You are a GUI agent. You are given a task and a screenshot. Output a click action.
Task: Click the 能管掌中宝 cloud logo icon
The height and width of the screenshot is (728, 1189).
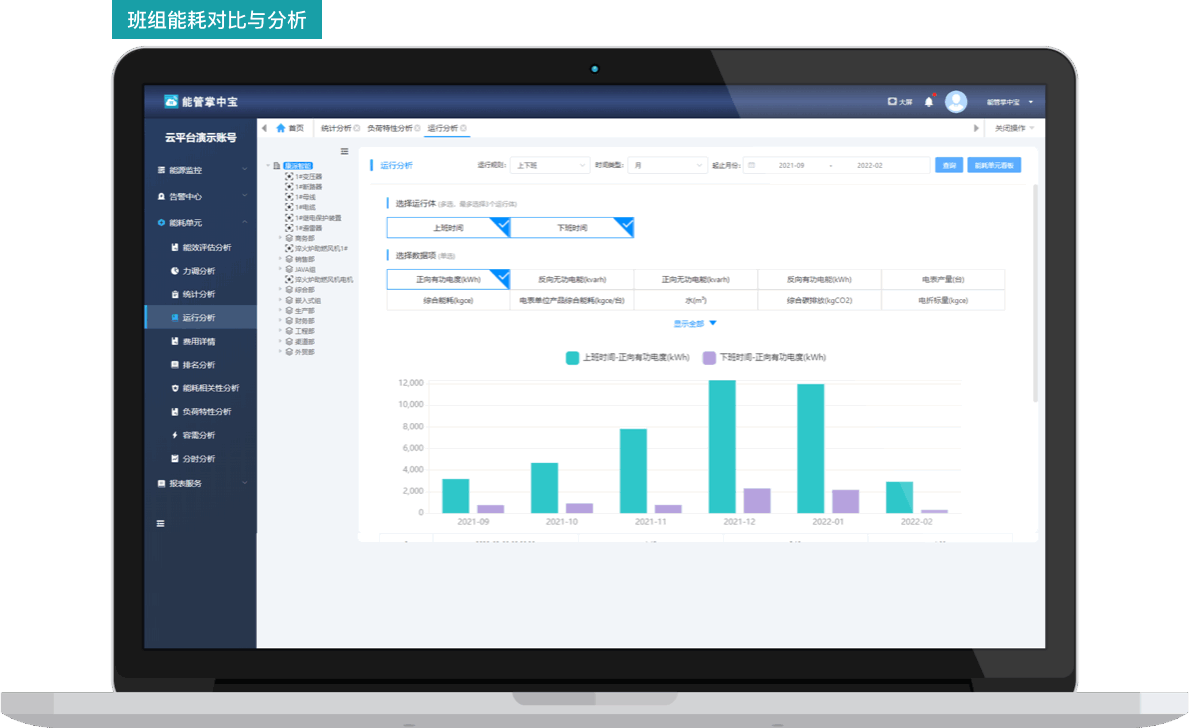(171, 102)
